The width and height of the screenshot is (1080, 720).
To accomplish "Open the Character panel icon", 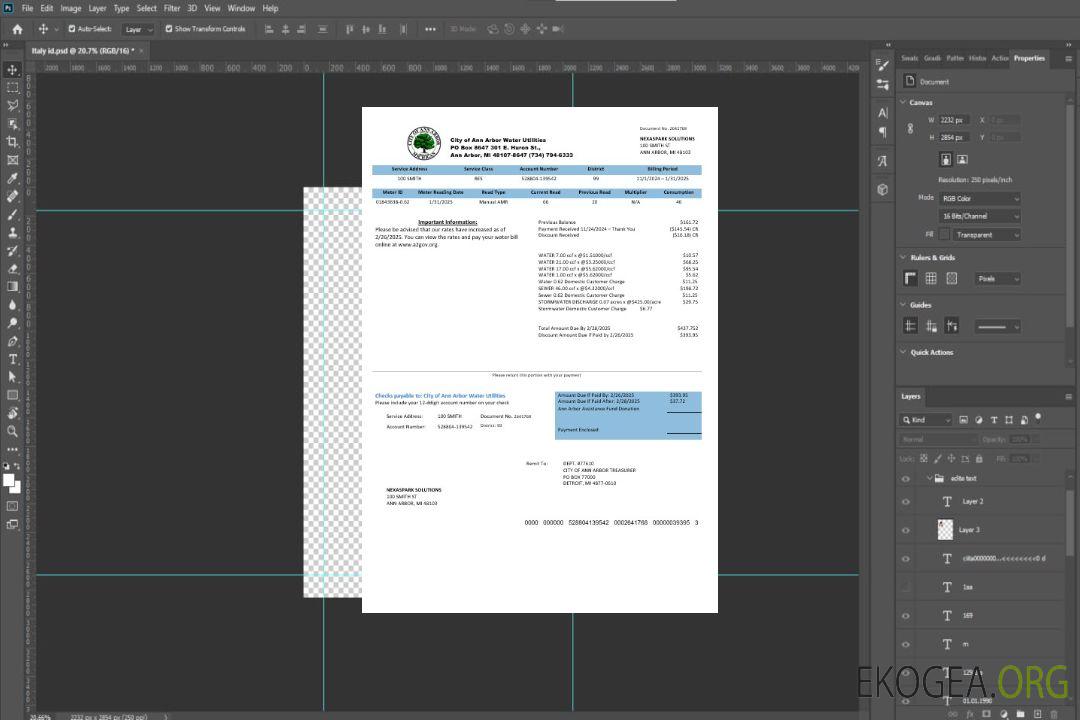I will tap(883, 112).
